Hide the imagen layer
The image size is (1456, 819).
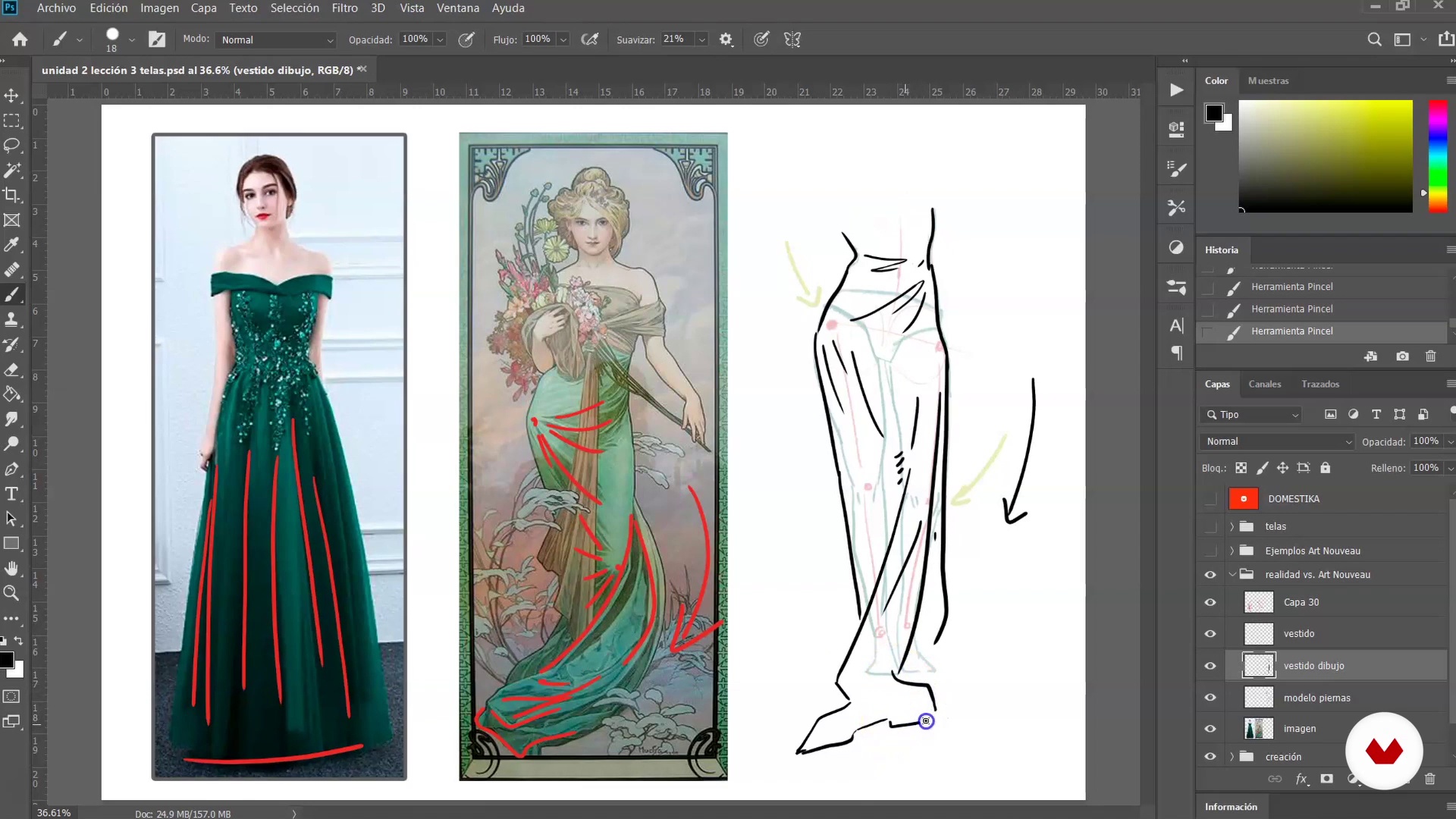coord(1210,729)
